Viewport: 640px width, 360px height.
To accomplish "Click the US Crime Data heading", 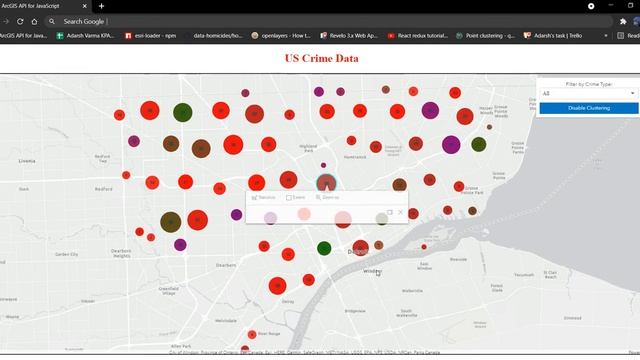I will [x=322, y=58].
